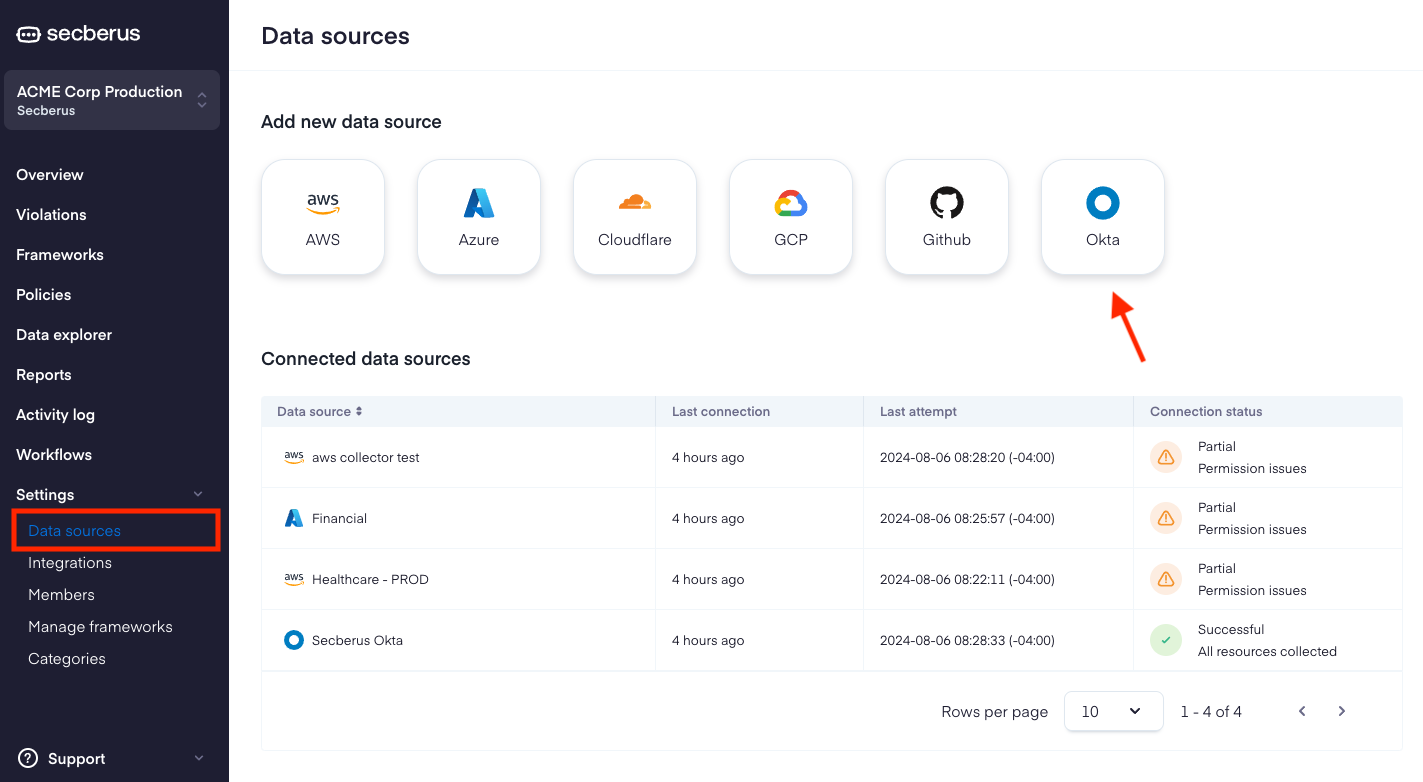Screen dimensions: 1423x782
Task: Click Successful status text for Secberus Okta
Action: tap(1231, 629)
